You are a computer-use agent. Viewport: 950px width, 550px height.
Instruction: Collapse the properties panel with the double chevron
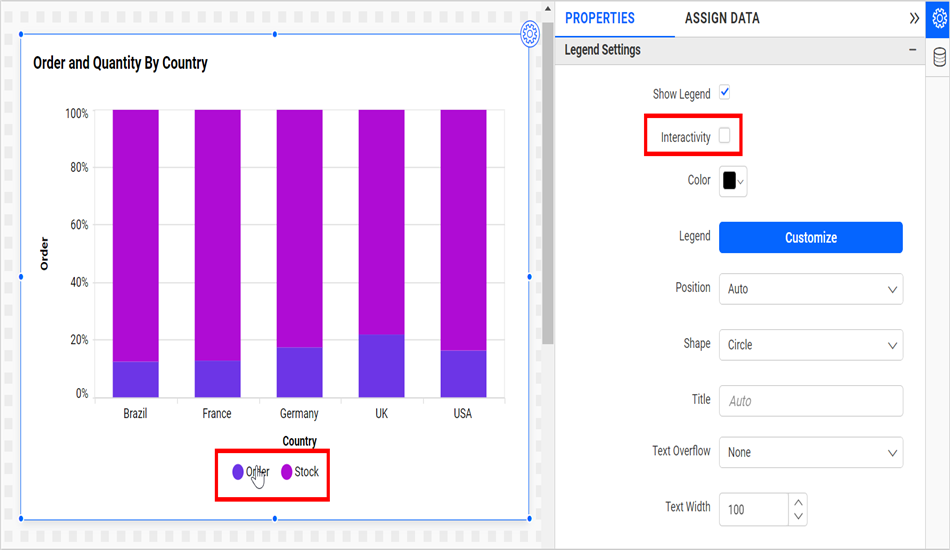(x=914, y=18)
